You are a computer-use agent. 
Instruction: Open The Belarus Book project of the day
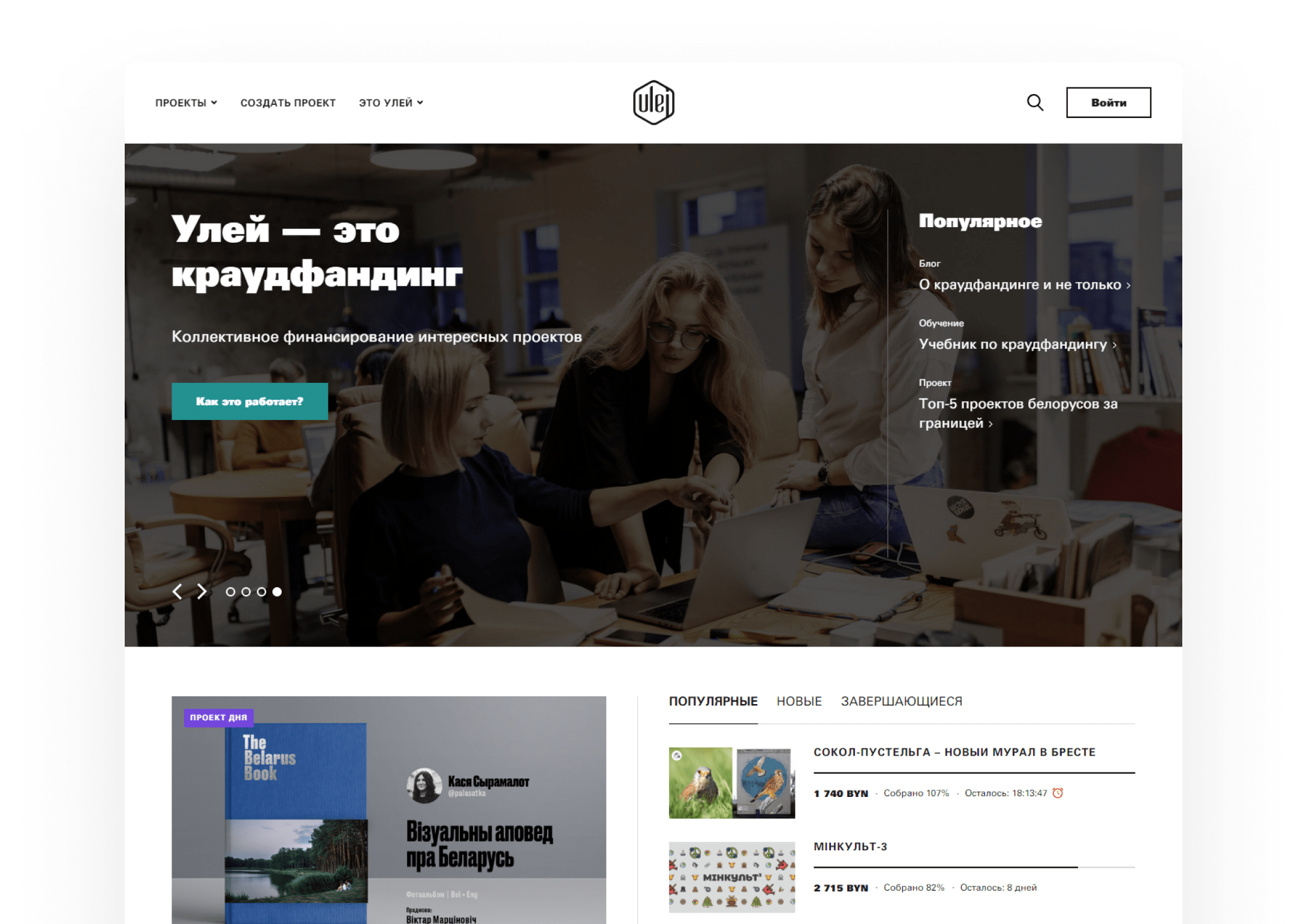click(x=389, y=810)
